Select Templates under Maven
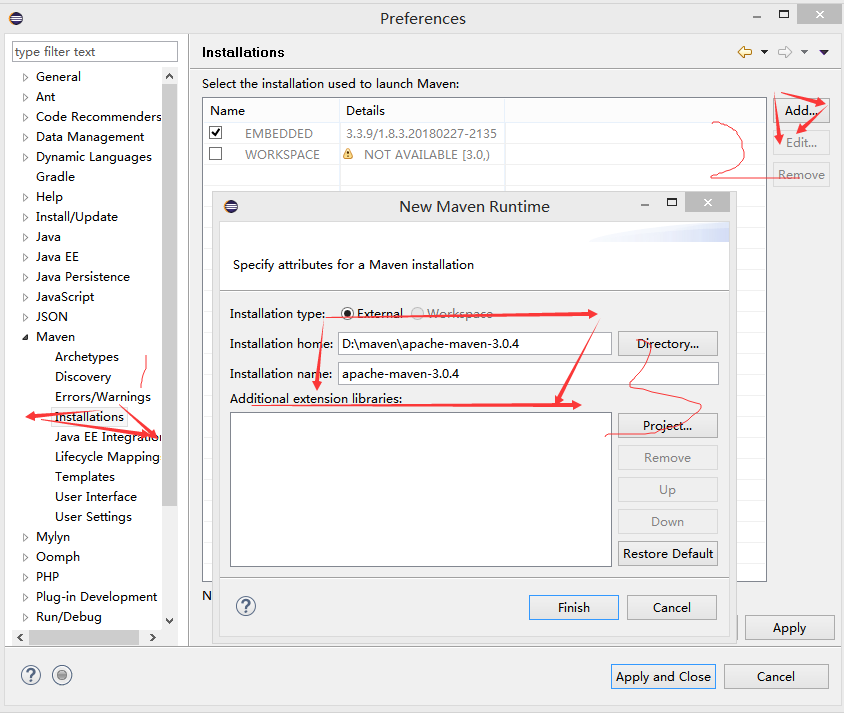The image size is (844, 713). [x=85, y=477]
